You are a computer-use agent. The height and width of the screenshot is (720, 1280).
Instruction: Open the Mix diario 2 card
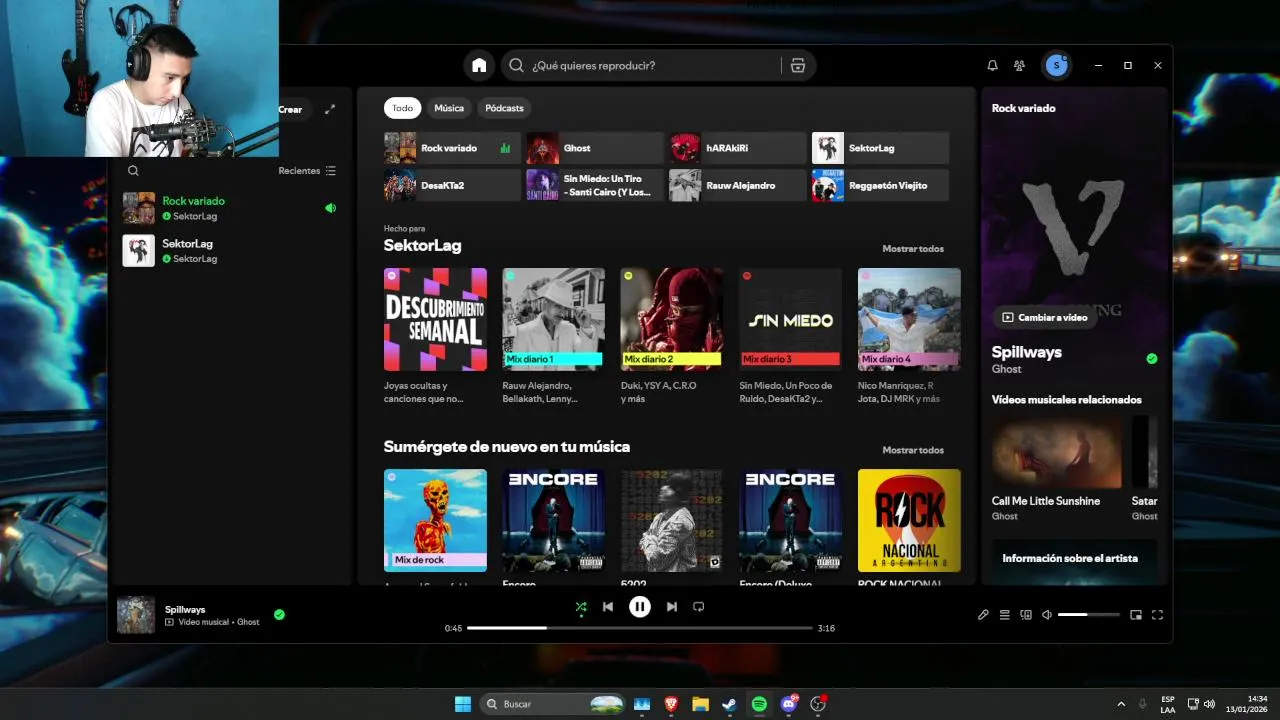[x=671, y=335]
